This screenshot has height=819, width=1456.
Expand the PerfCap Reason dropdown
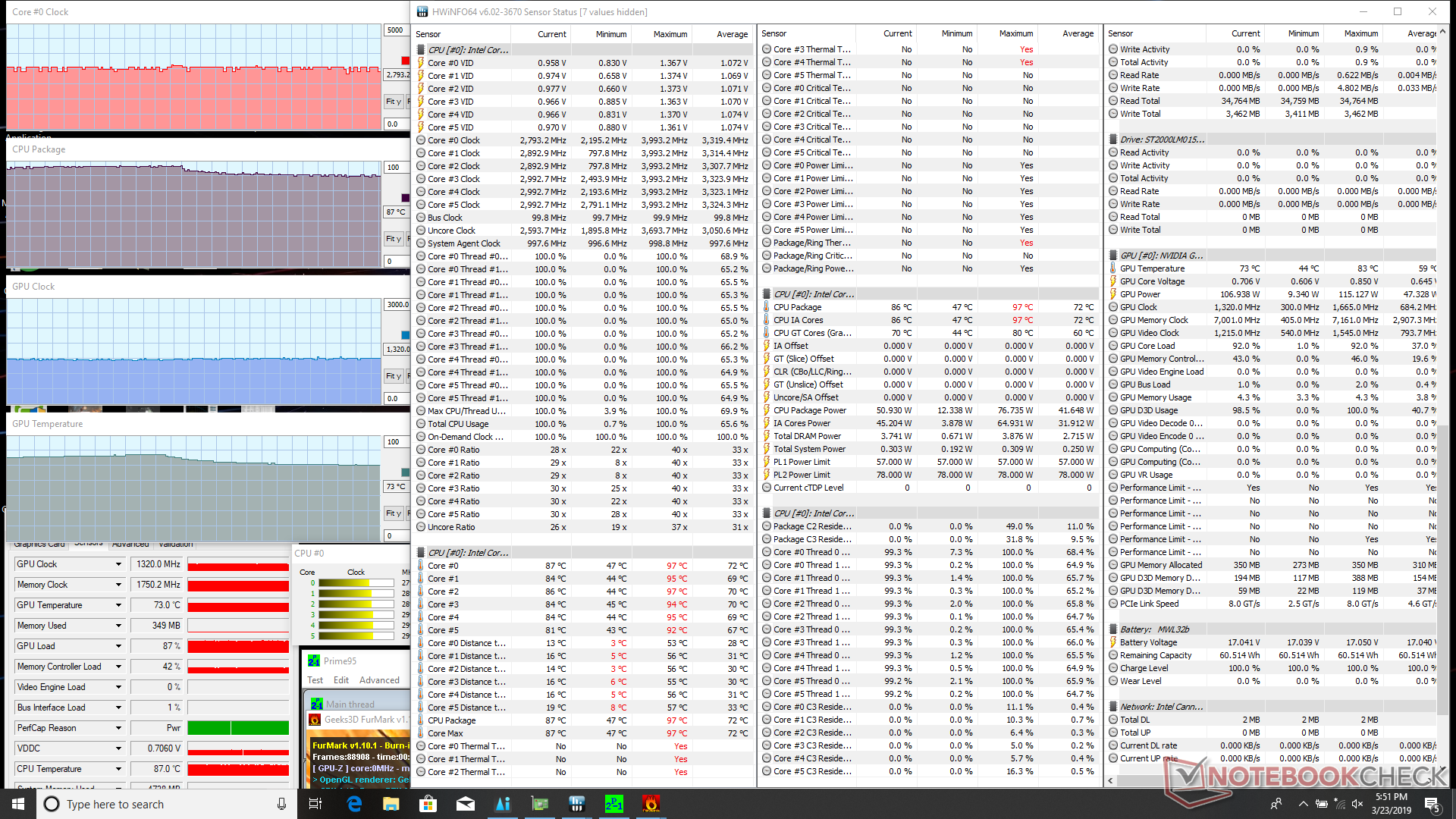tap(118, 728)
